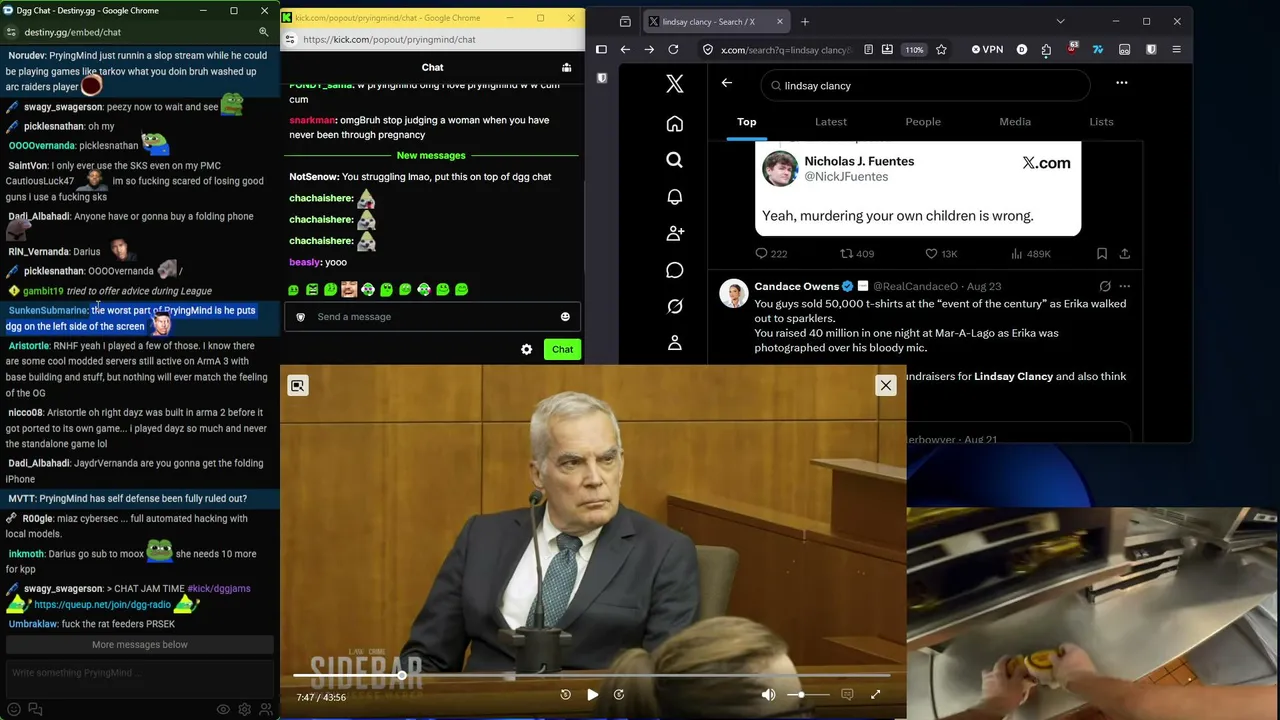Open the Bitwarden shield in browser toolbar
Image resolution: width=1280 pixels, height=720 pixels.
(x=1151, y=50)
